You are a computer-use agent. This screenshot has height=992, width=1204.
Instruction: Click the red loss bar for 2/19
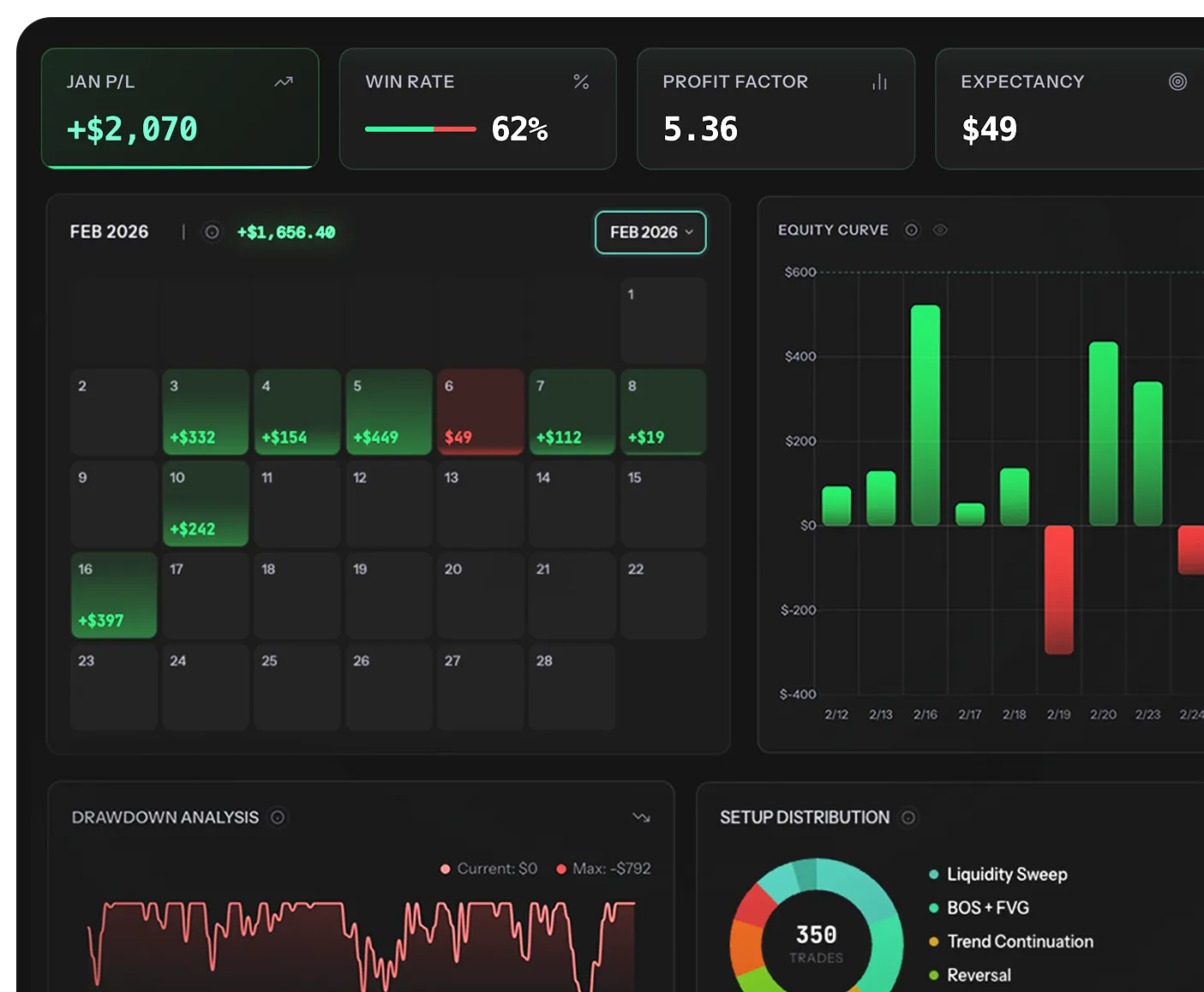tap(1058, 589)
